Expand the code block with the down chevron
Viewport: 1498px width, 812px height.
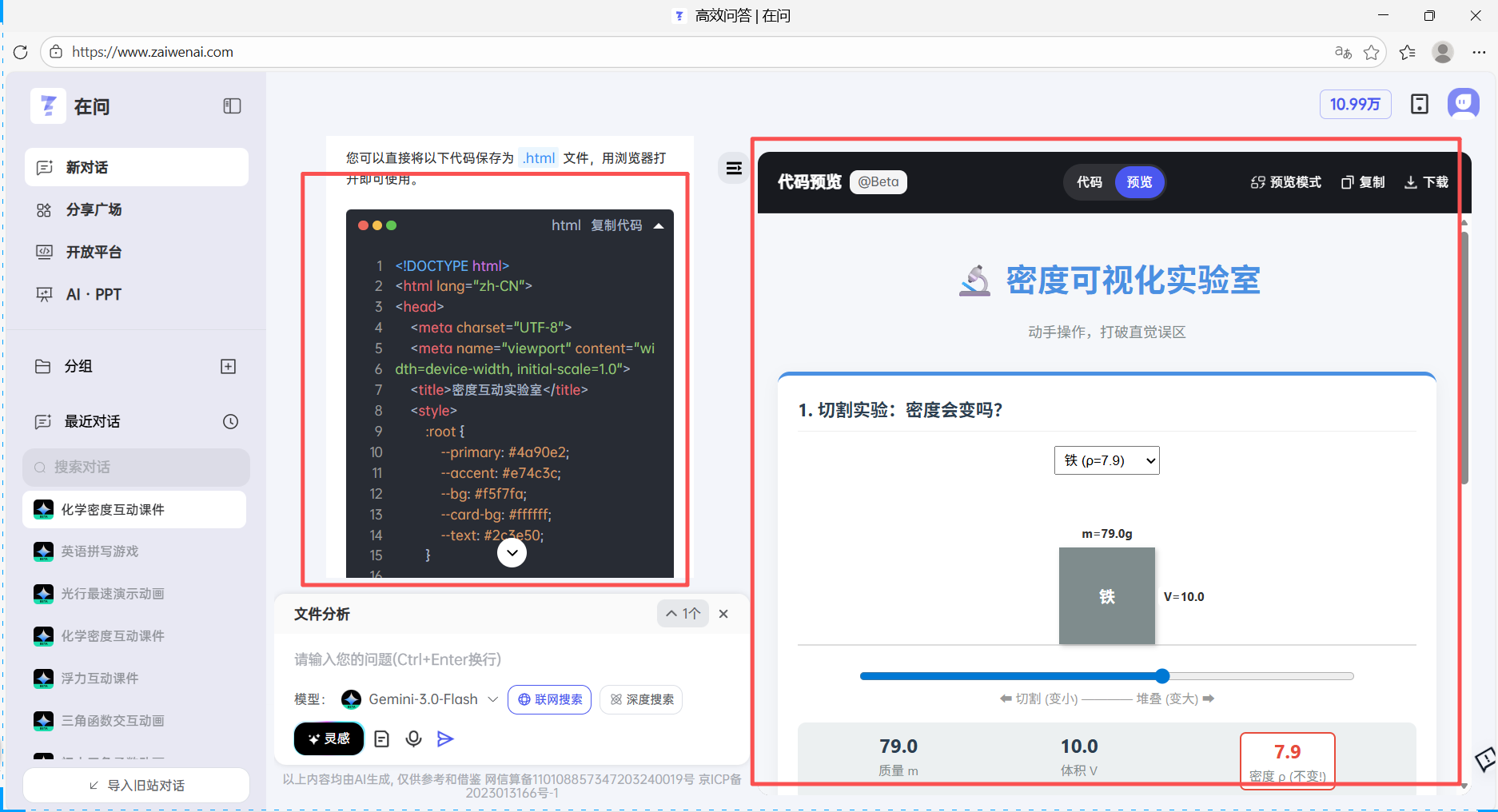pyautogui.click(x=512, y=552)
